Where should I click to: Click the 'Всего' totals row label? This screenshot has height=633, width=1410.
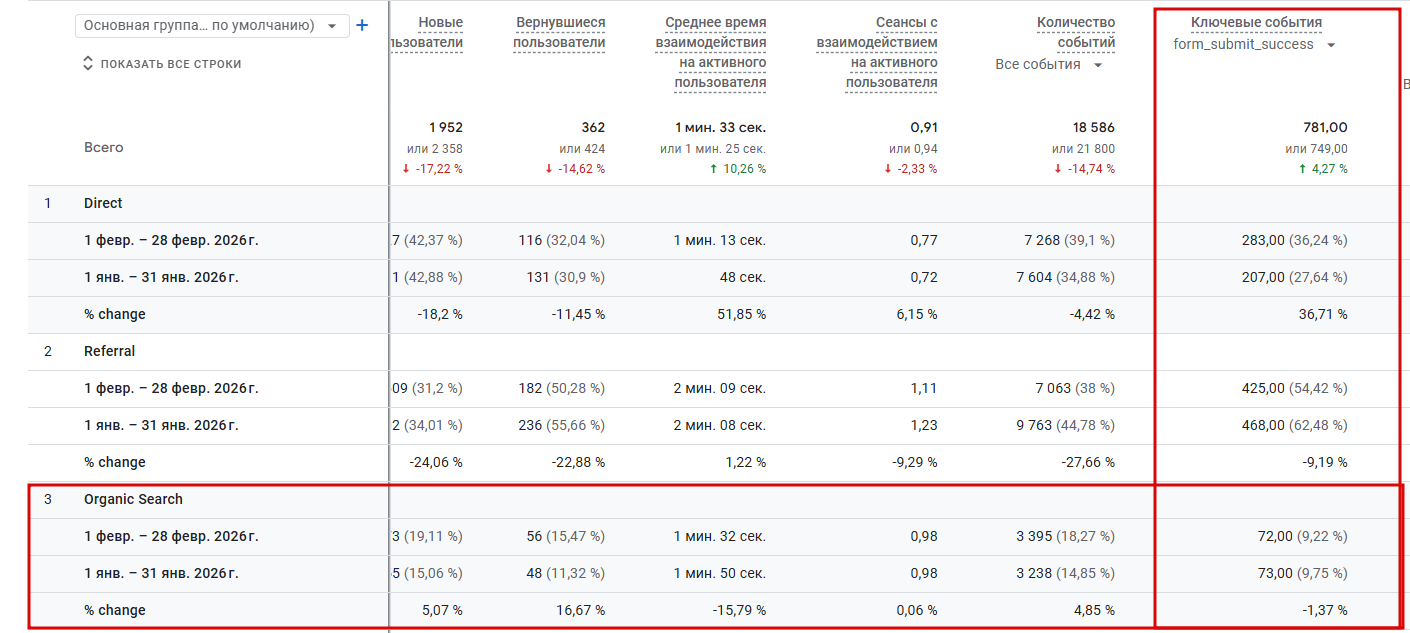104,147
